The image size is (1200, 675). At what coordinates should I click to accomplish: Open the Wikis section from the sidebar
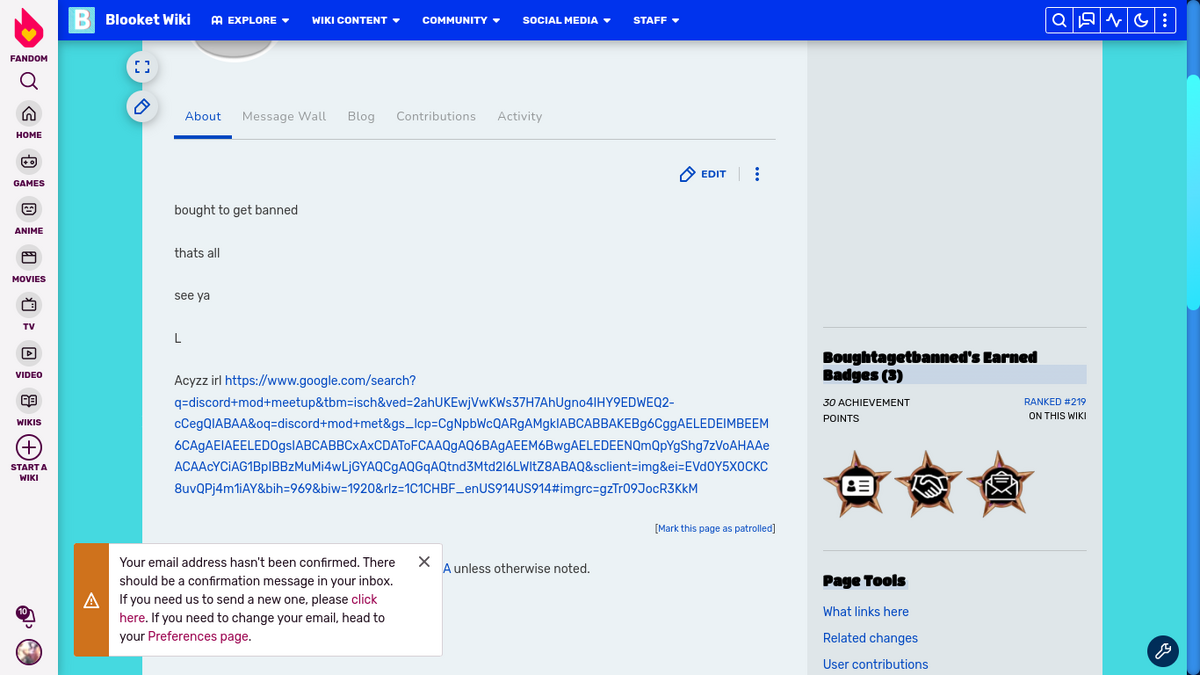pos(28,403)
